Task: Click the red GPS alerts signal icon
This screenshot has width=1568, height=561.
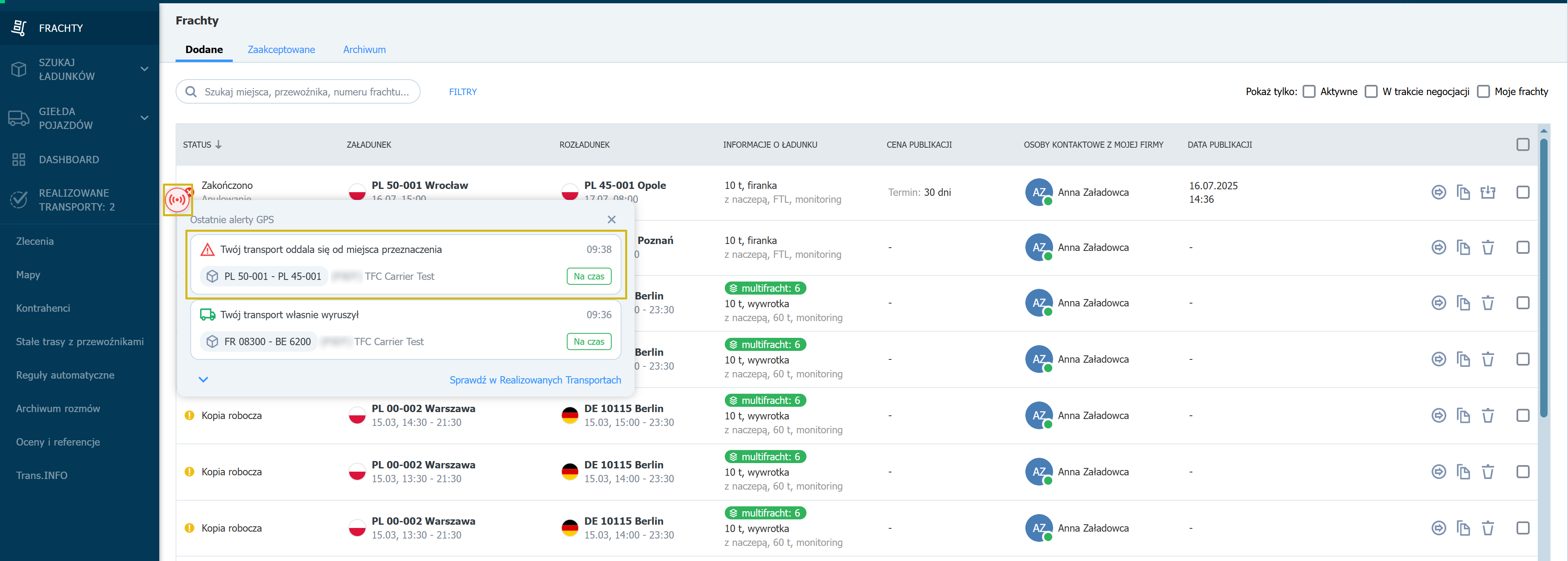Action: (x=178, y=200)
